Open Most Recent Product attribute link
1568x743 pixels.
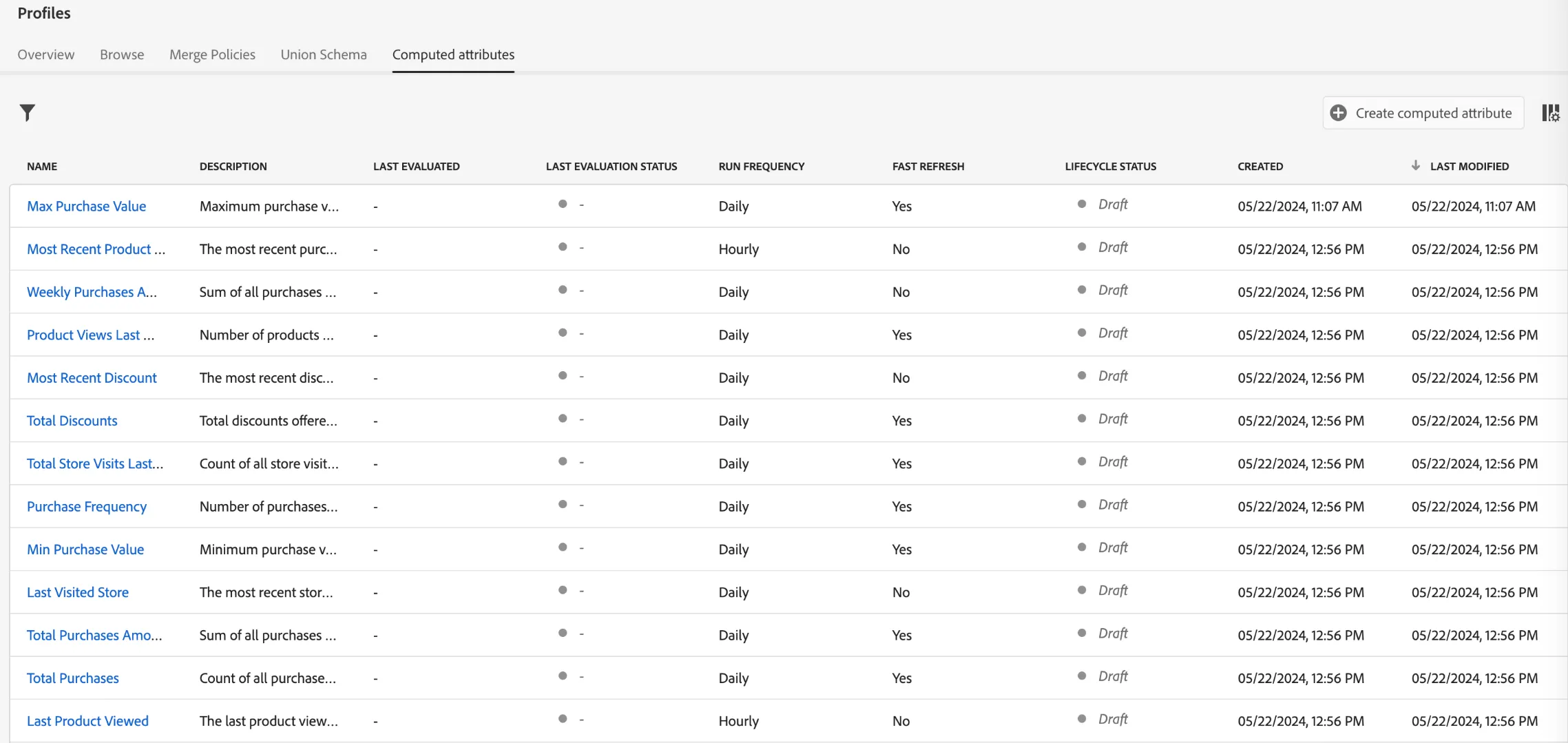(96, 249)
